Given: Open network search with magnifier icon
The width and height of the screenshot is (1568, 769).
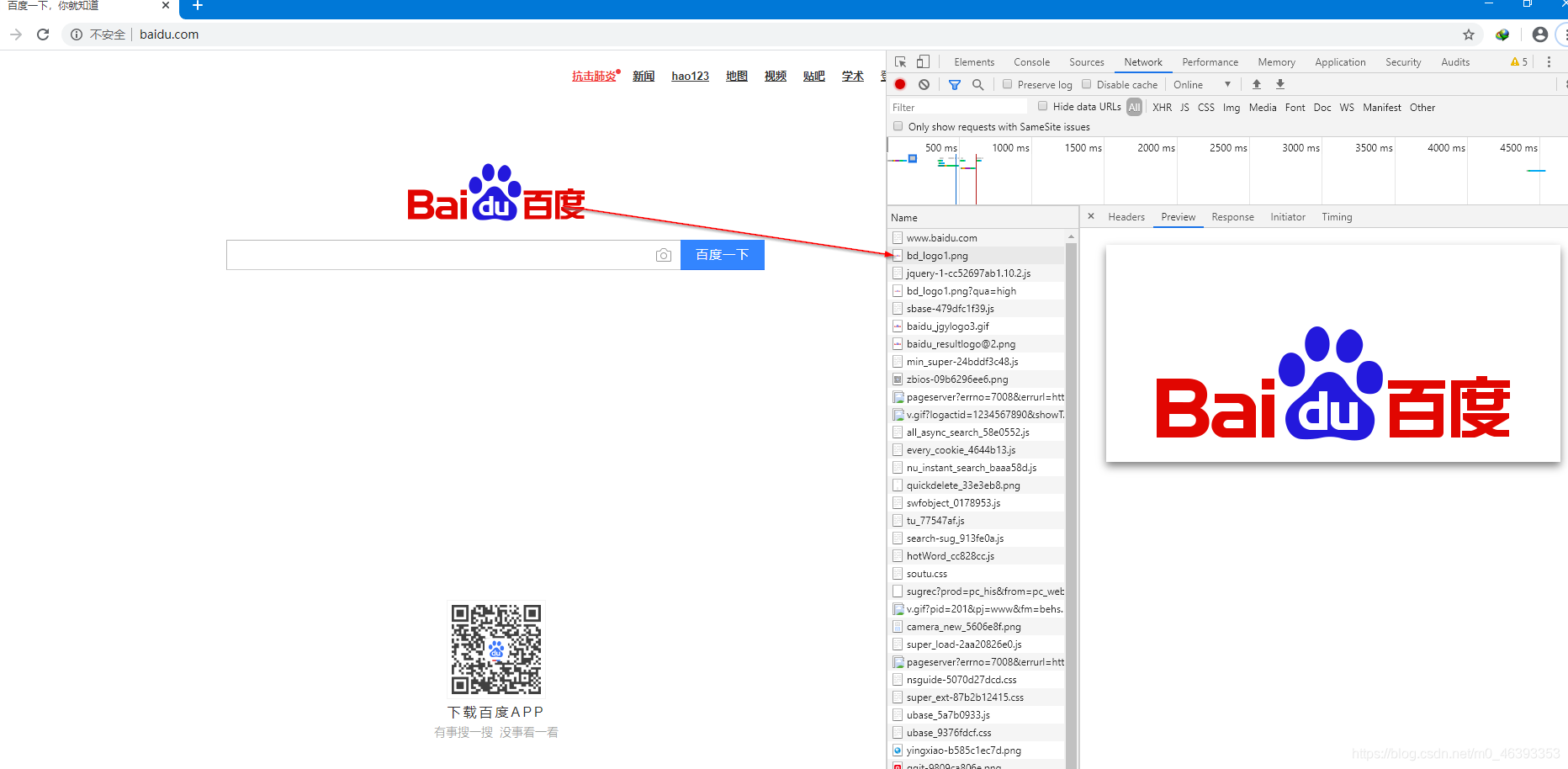Looking at the screenshot, I should click(977, 84).
